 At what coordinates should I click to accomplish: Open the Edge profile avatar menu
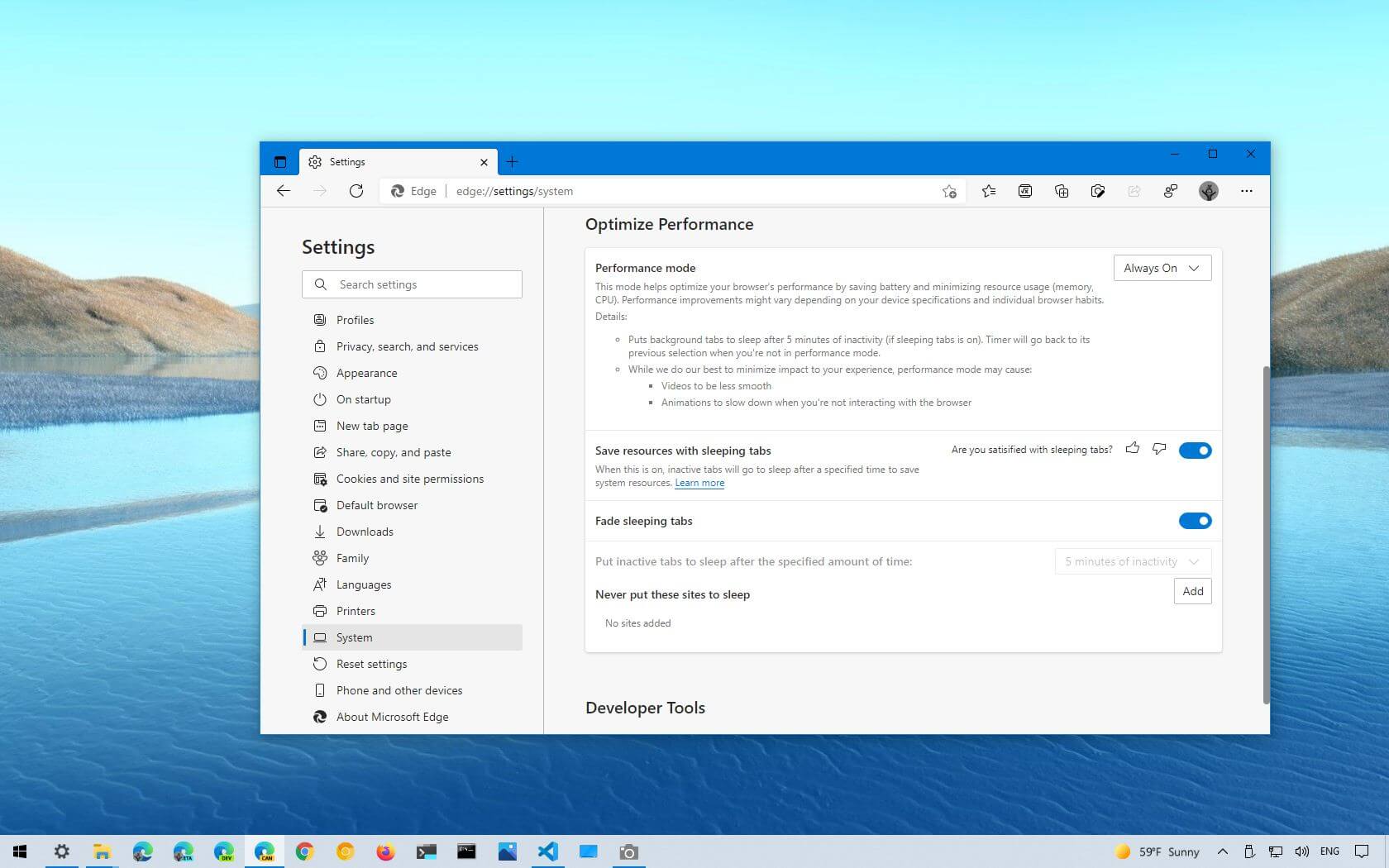tap(1208, 191)
